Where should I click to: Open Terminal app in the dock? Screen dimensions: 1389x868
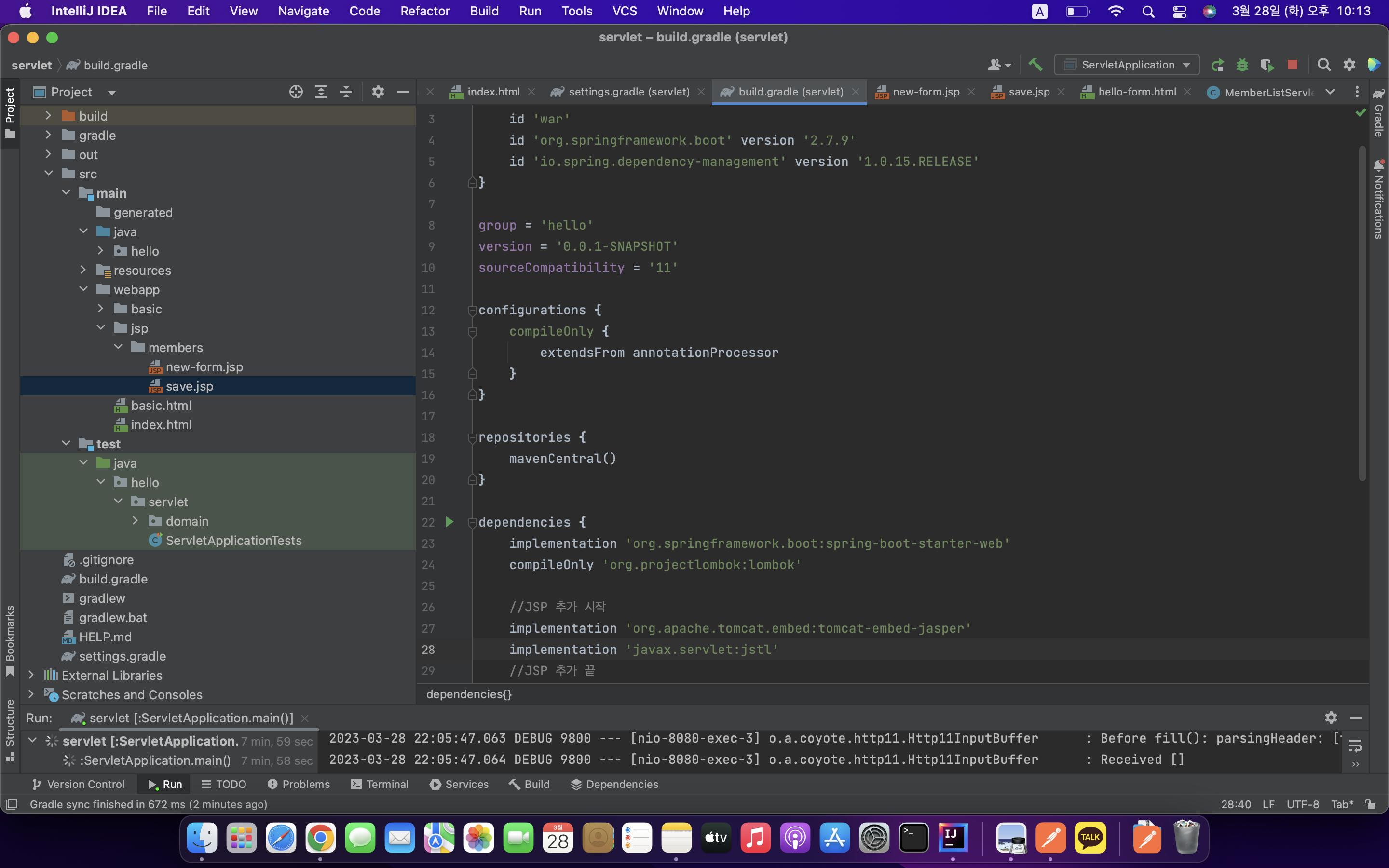pos(914,839)
